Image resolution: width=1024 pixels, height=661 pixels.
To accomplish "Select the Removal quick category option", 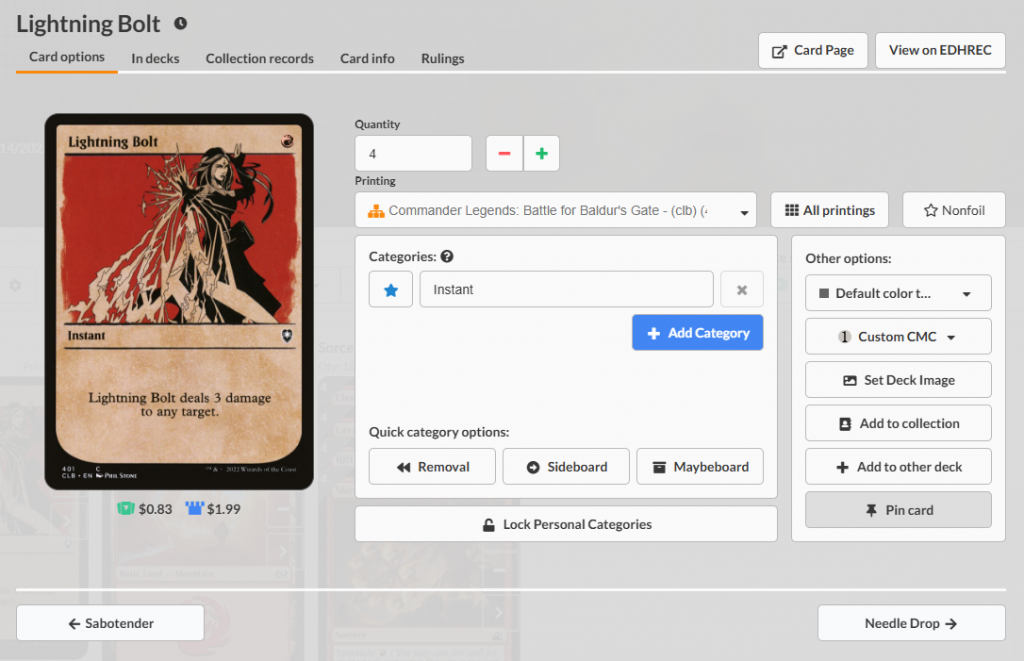I will pyautogui.click(x=432, y=466).
